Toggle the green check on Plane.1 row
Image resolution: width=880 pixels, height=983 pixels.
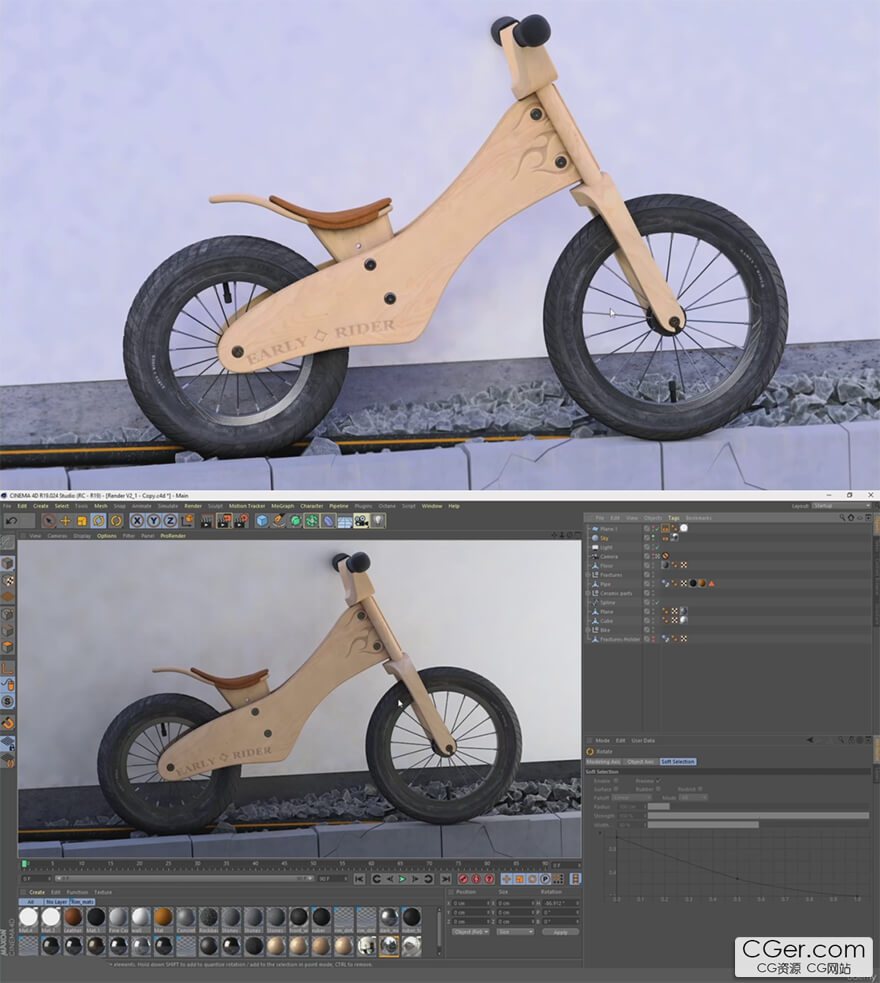(x=657, y=529)
